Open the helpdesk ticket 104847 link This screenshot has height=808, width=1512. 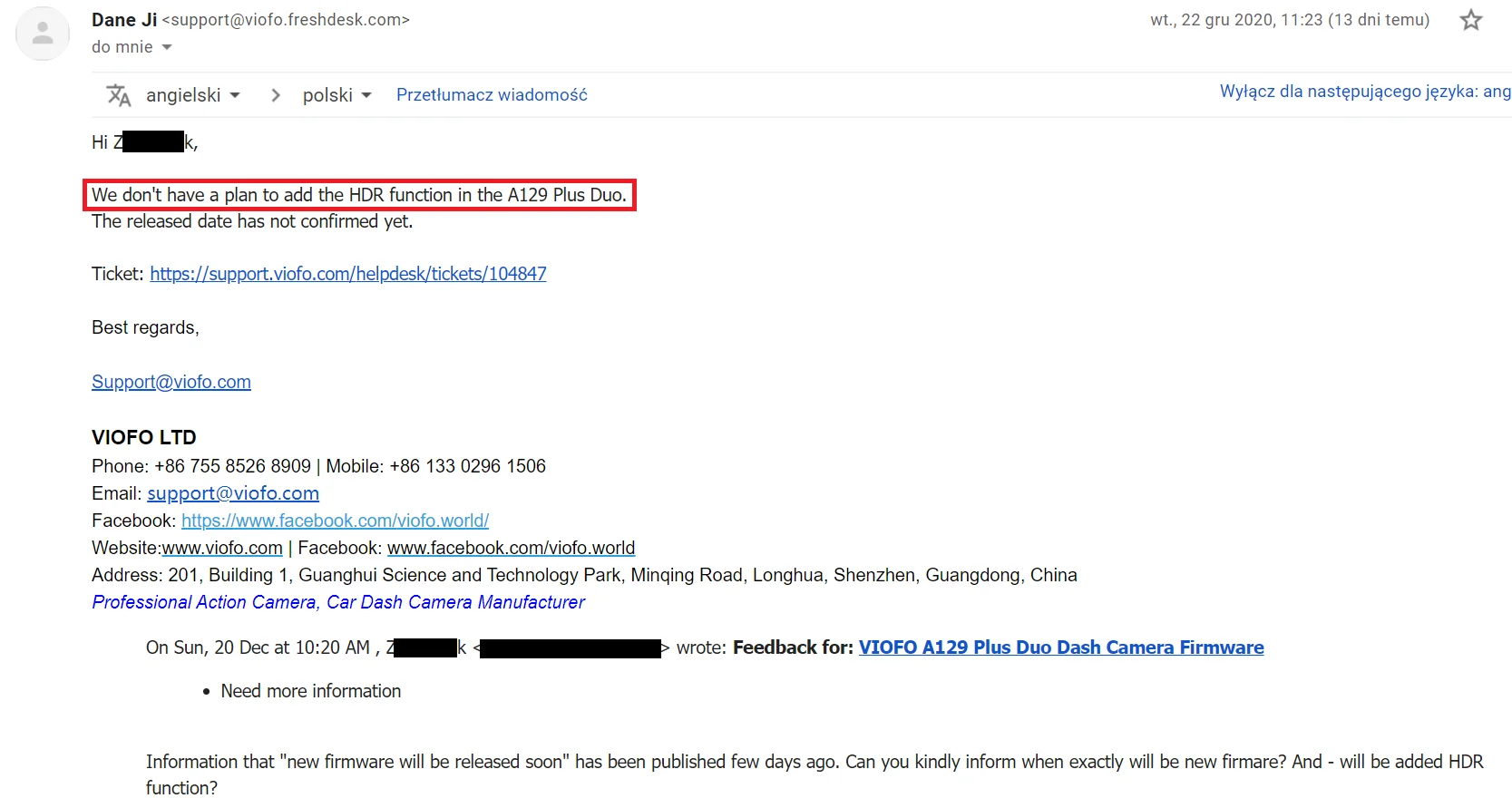pyautogui.click(x=348, y=274)
